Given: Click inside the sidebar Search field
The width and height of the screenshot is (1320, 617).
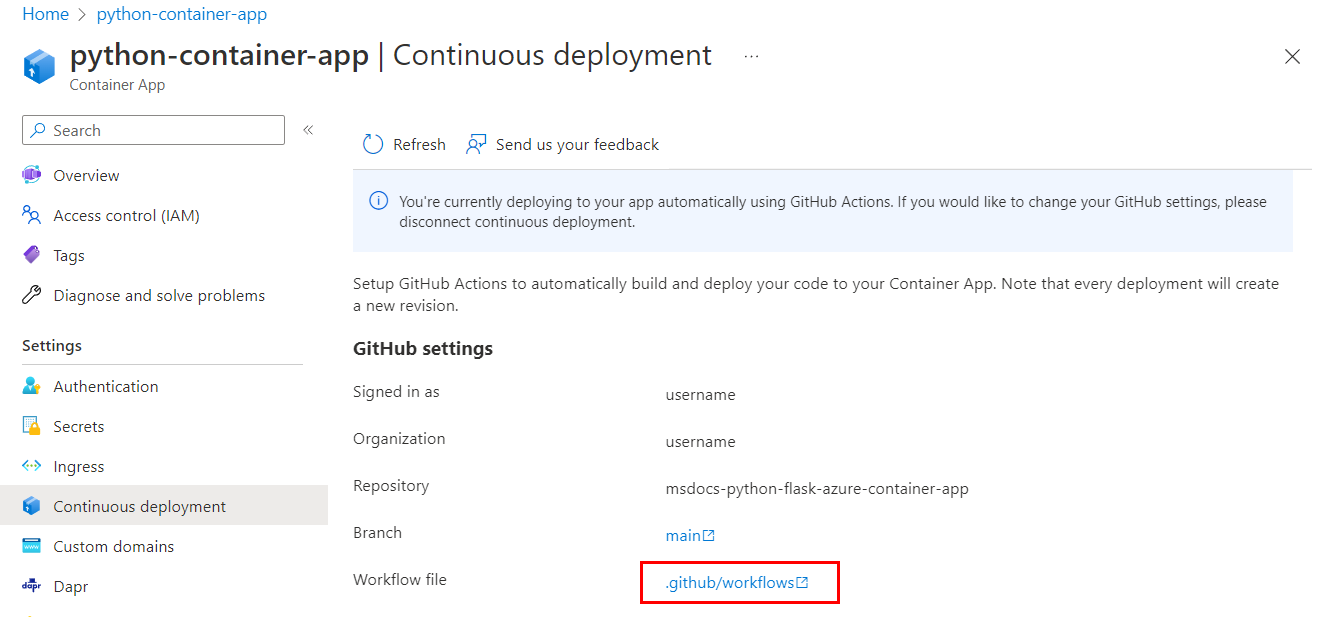Looking at the screenshot, I should coord(152,130).
